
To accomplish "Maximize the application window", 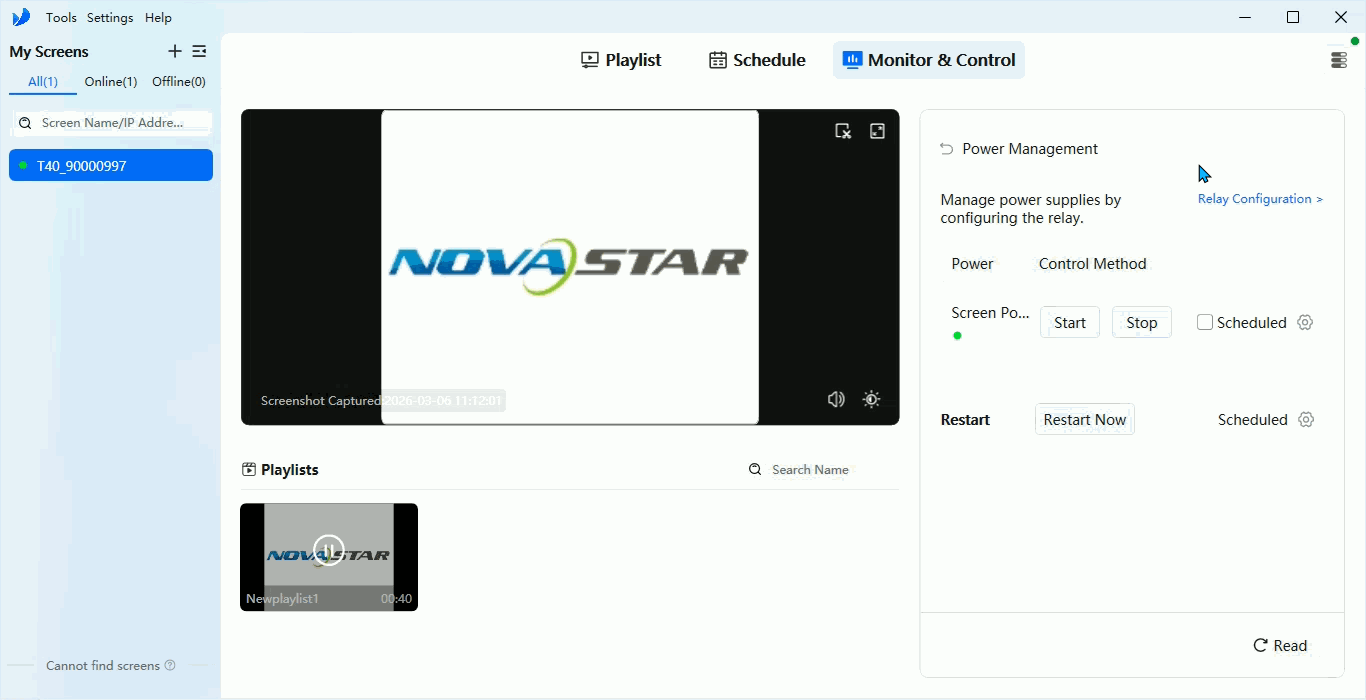I will pyautogui.click(x=1293, y=17).
